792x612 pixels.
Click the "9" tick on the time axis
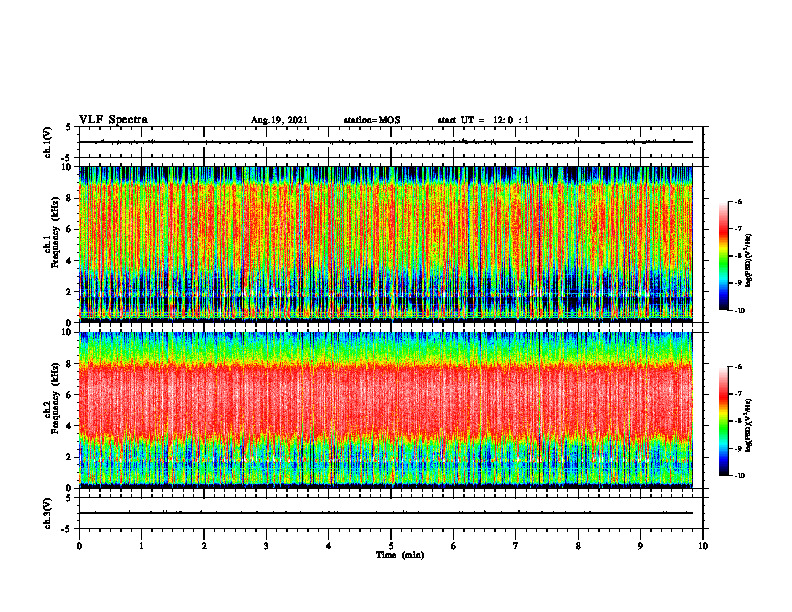640,546
